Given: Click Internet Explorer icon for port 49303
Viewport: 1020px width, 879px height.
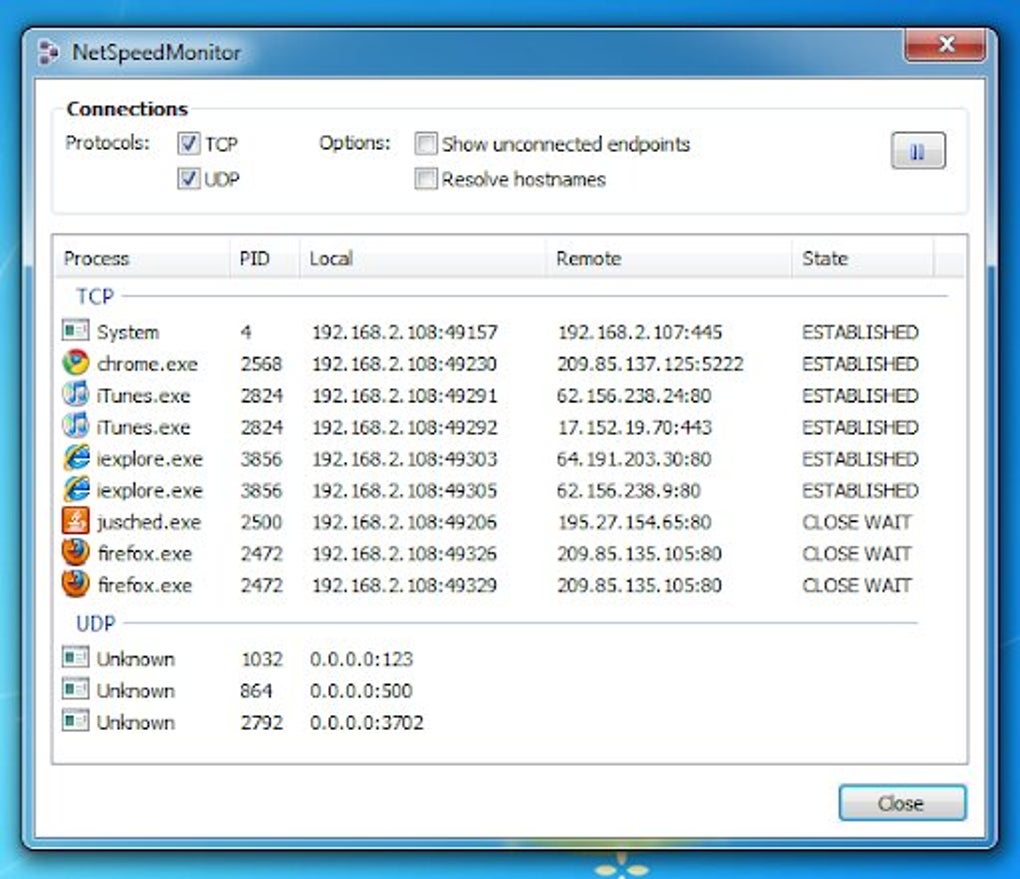Looking at the screenshot, I should click(75, 458).
